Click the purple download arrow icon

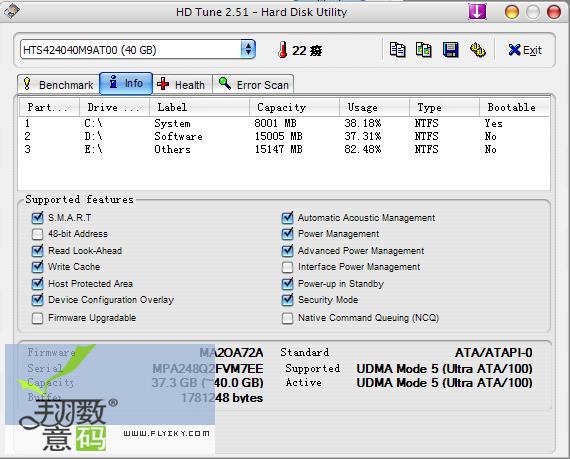[x=477, y=12]
